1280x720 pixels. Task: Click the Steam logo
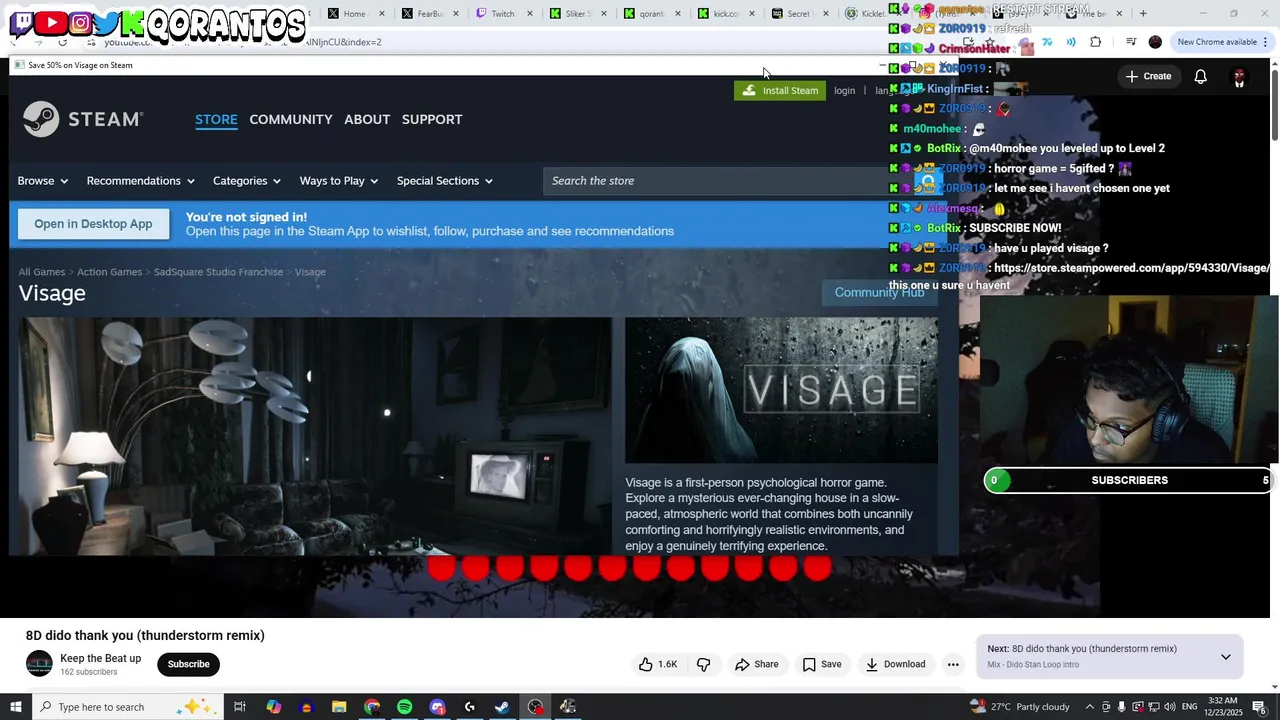[x=83, y=119]
